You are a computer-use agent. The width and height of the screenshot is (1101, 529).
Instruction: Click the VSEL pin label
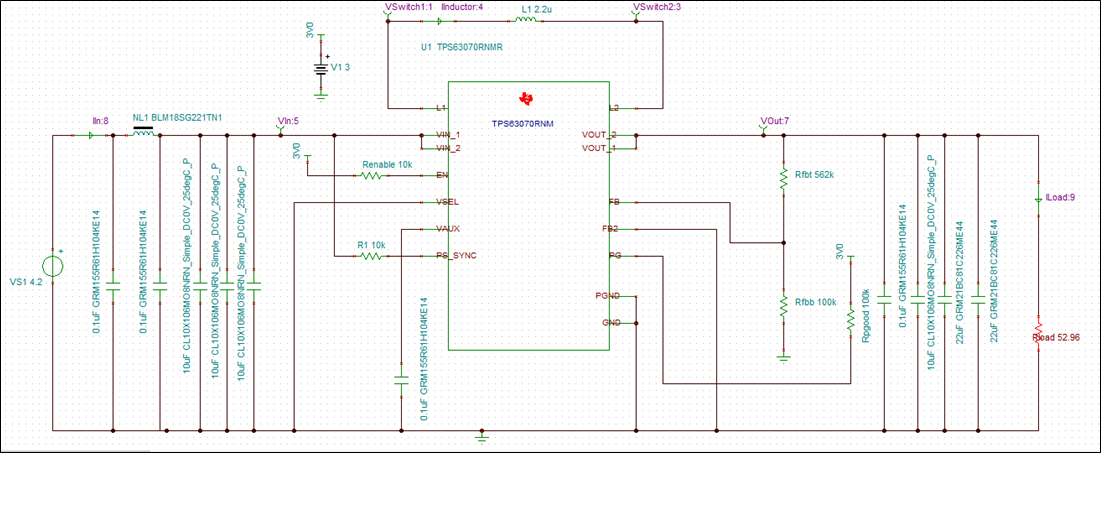[x=447, y=202]
